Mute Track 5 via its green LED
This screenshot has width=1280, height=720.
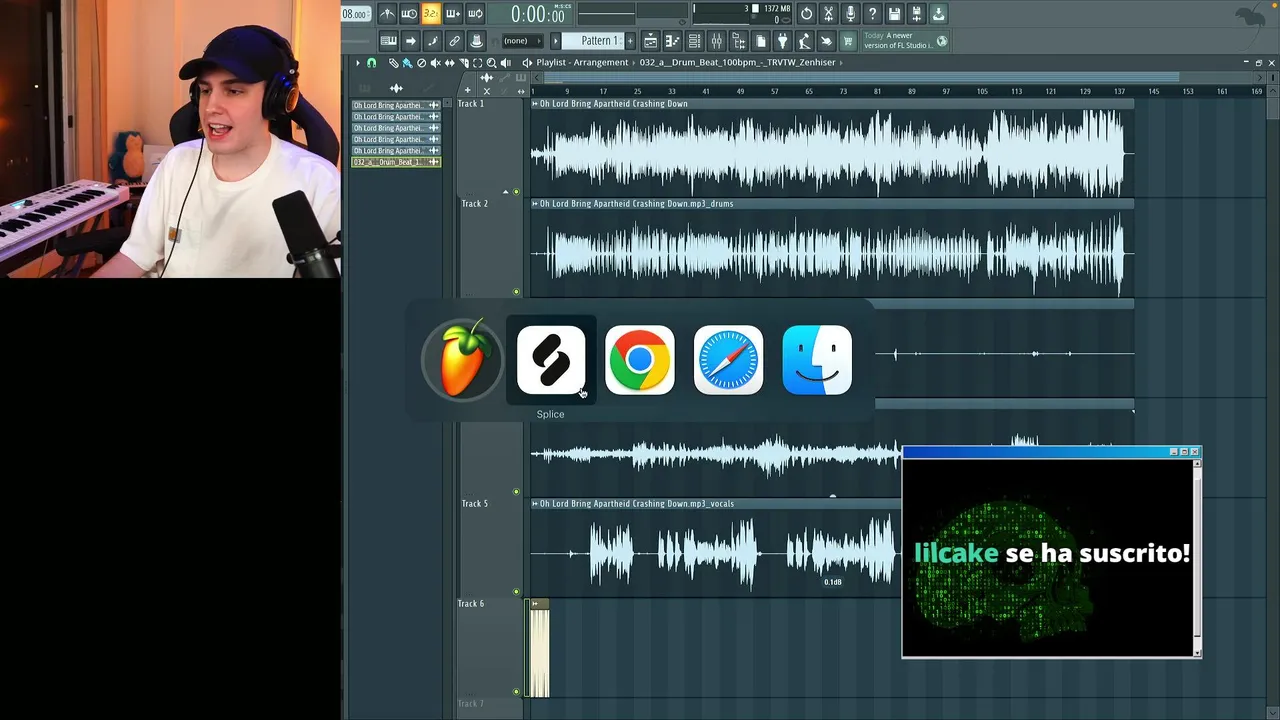516,592
